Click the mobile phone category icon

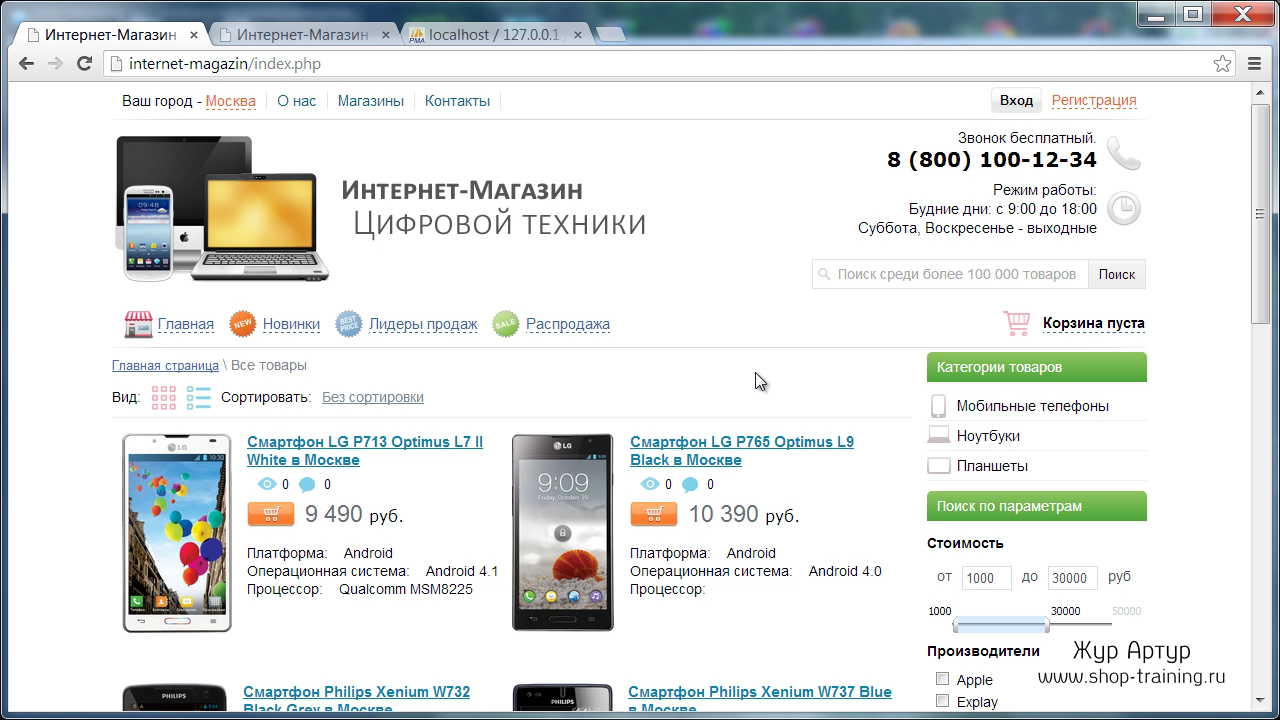938,406
